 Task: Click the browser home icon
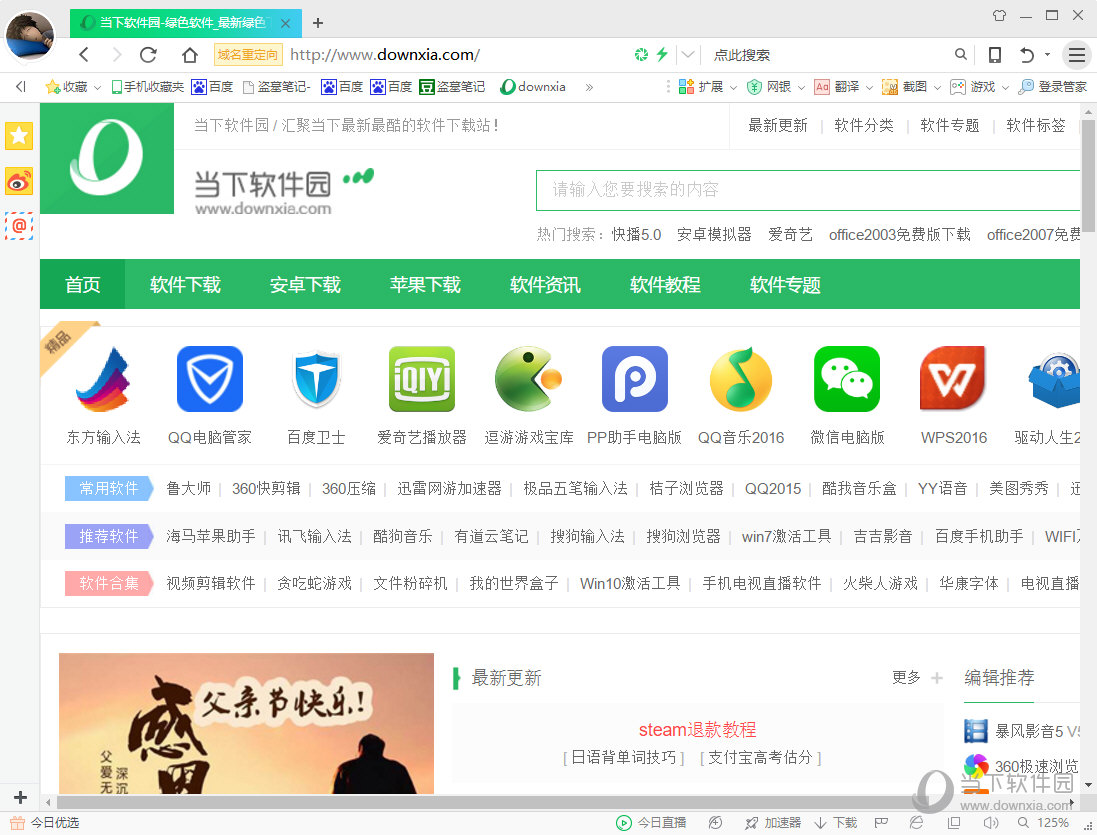pyautogui.click(x=190, y=55)
